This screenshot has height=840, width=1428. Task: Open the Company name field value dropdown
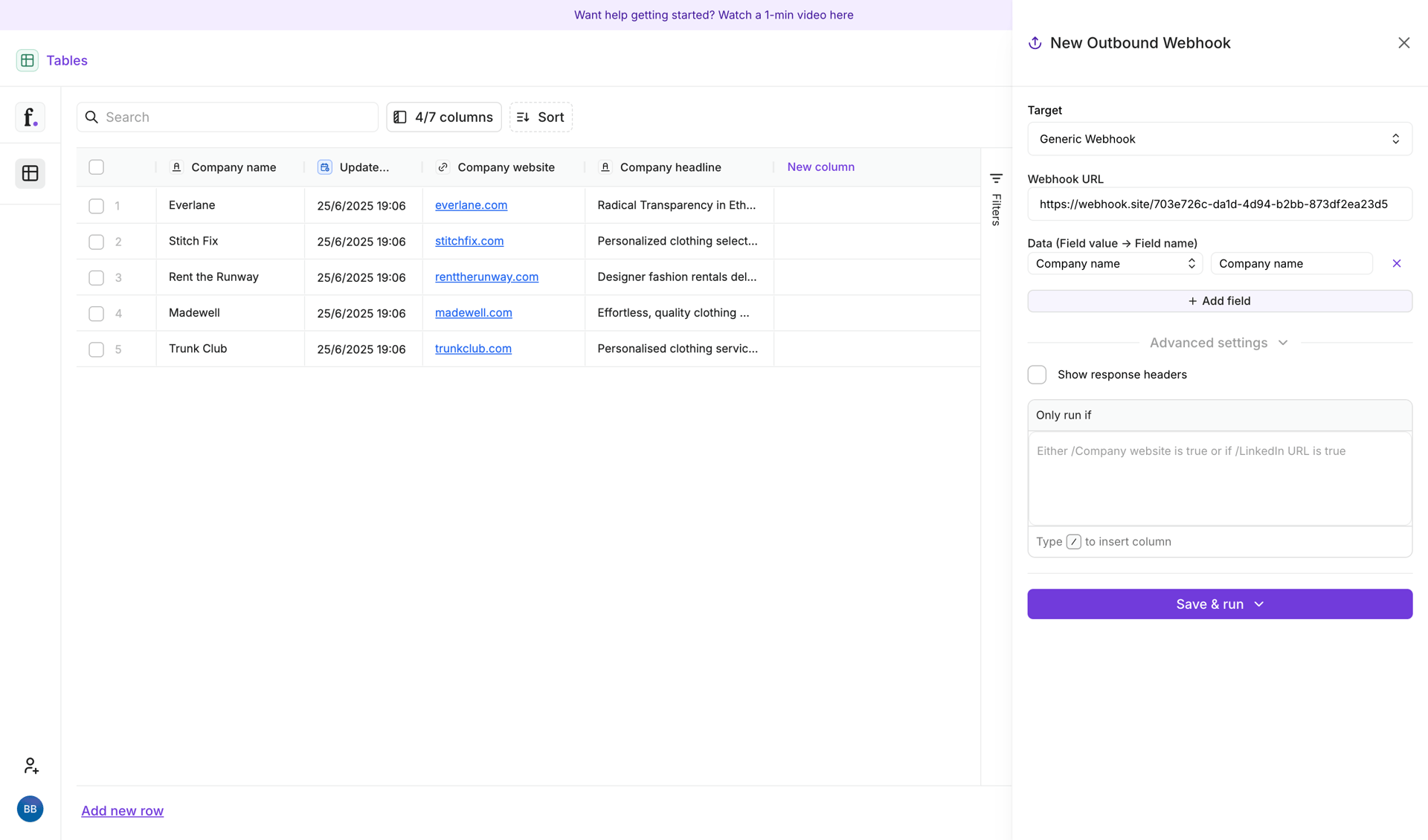click(1113, 263)
